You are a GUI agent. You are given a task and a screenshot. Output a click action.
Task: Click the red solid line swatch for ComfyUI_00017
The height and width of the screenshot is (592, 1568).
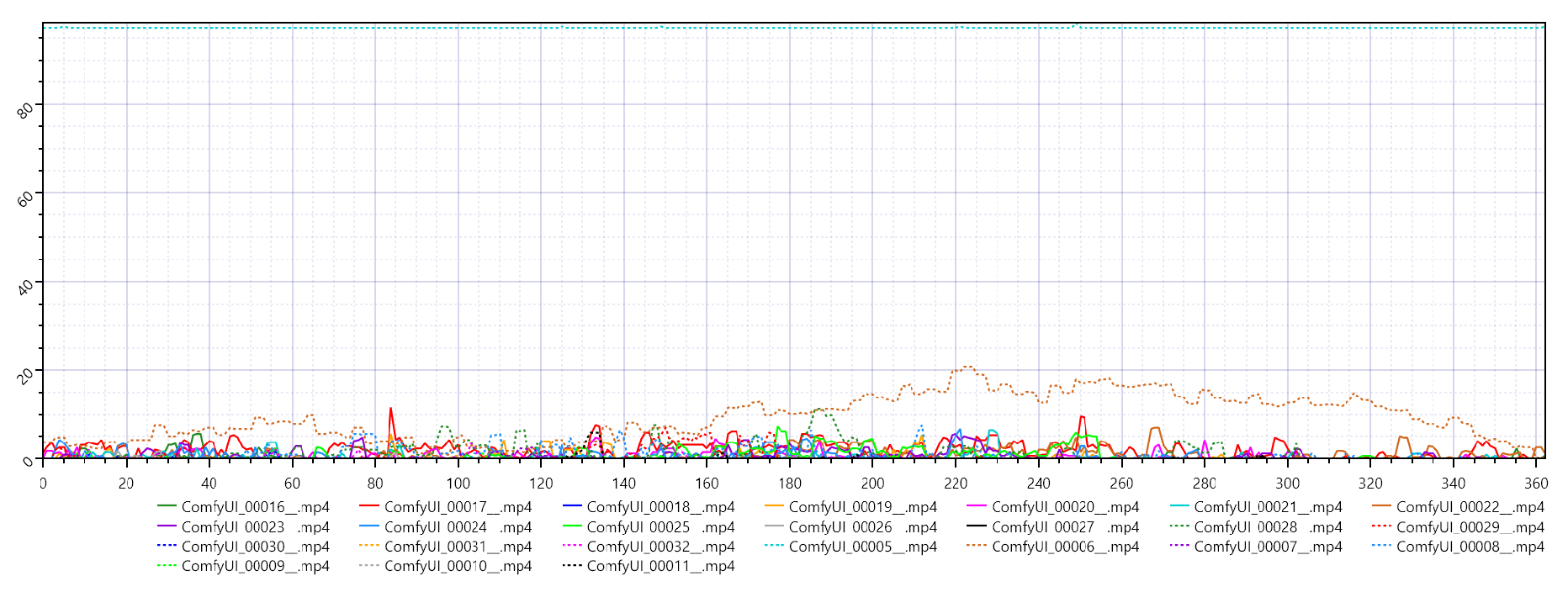coord(369,506)
